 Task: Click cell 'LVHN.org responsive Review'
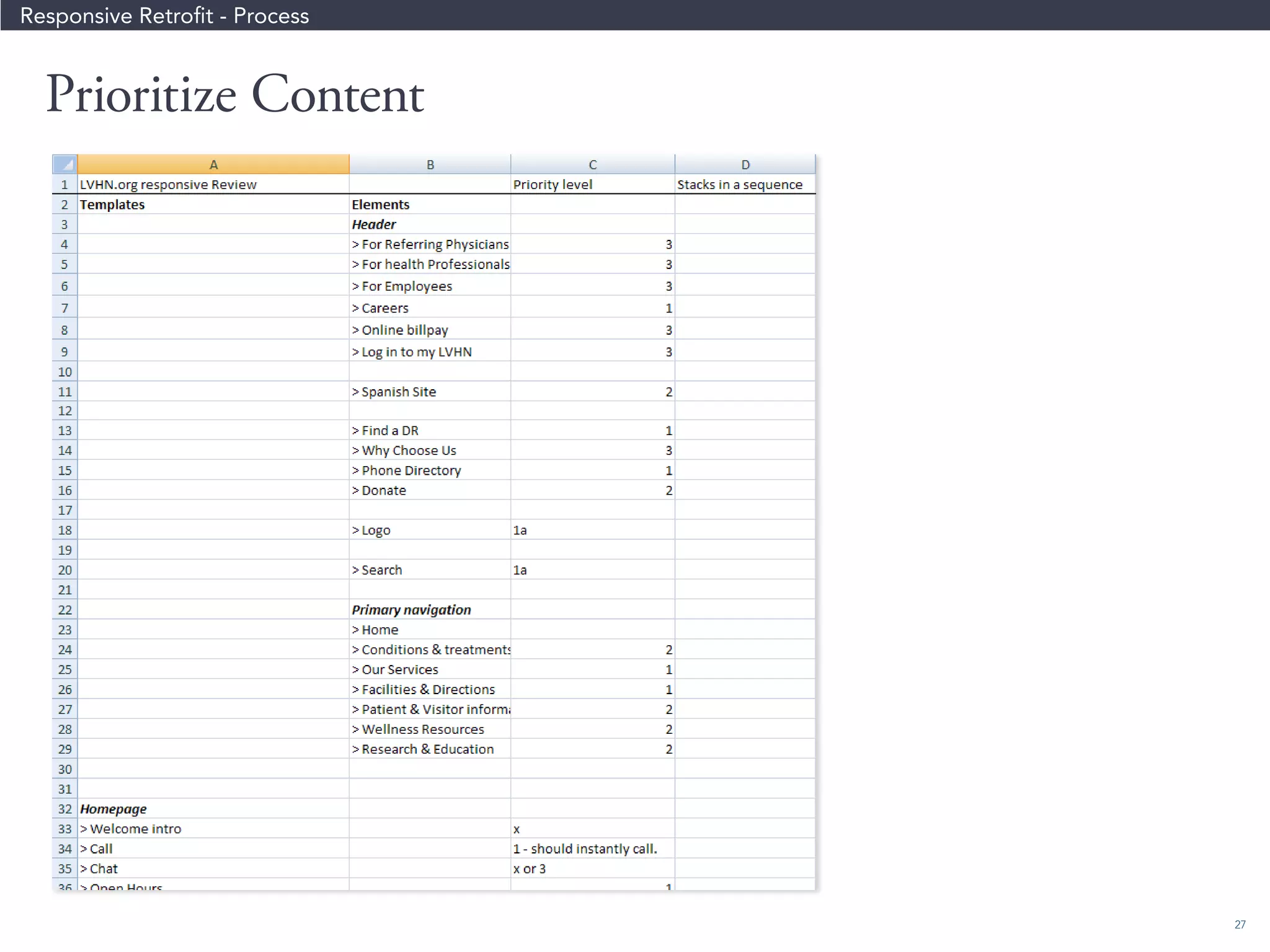point(213,184)
